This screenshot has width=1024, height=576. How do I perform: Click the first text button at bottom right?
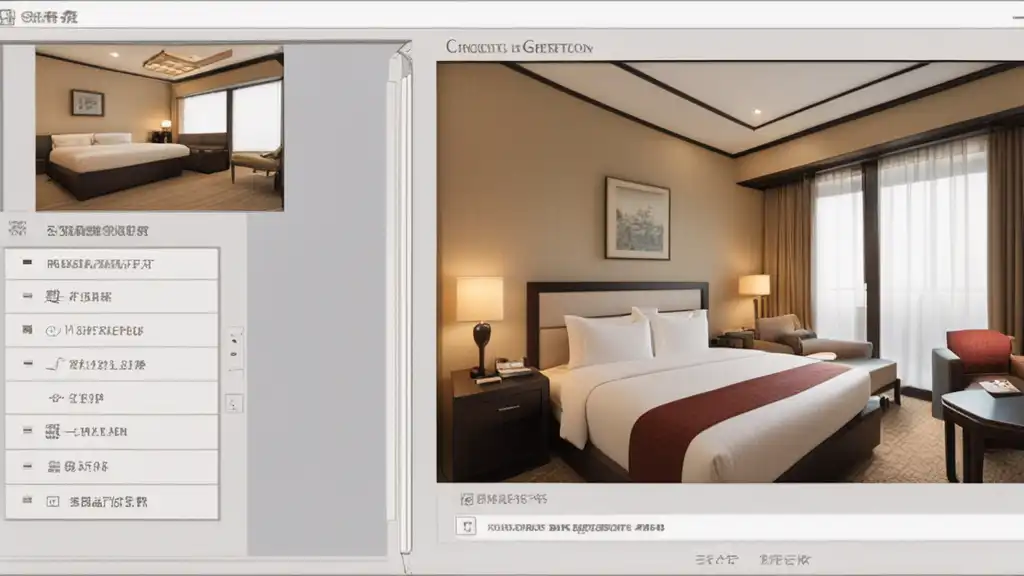point(716,560)
